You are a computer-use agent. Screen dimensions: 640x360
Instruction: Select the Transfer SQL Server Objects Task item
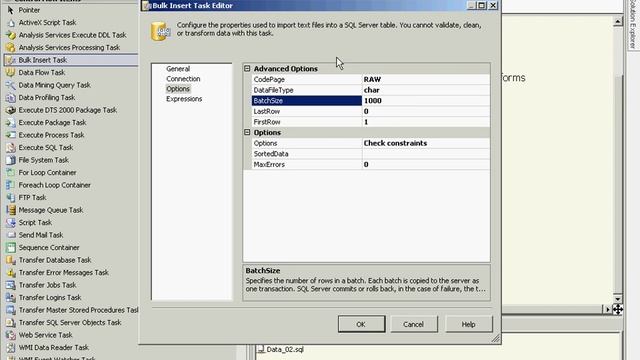69,322
